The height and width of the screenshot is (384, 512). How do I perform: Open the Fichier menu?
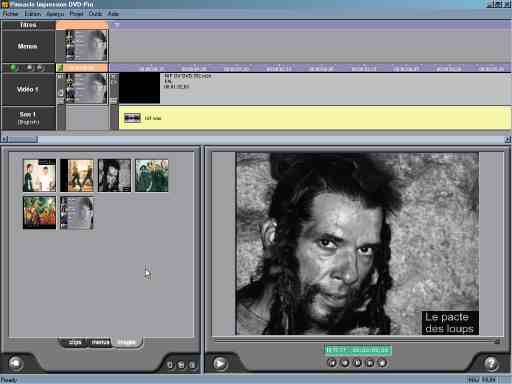10,14
